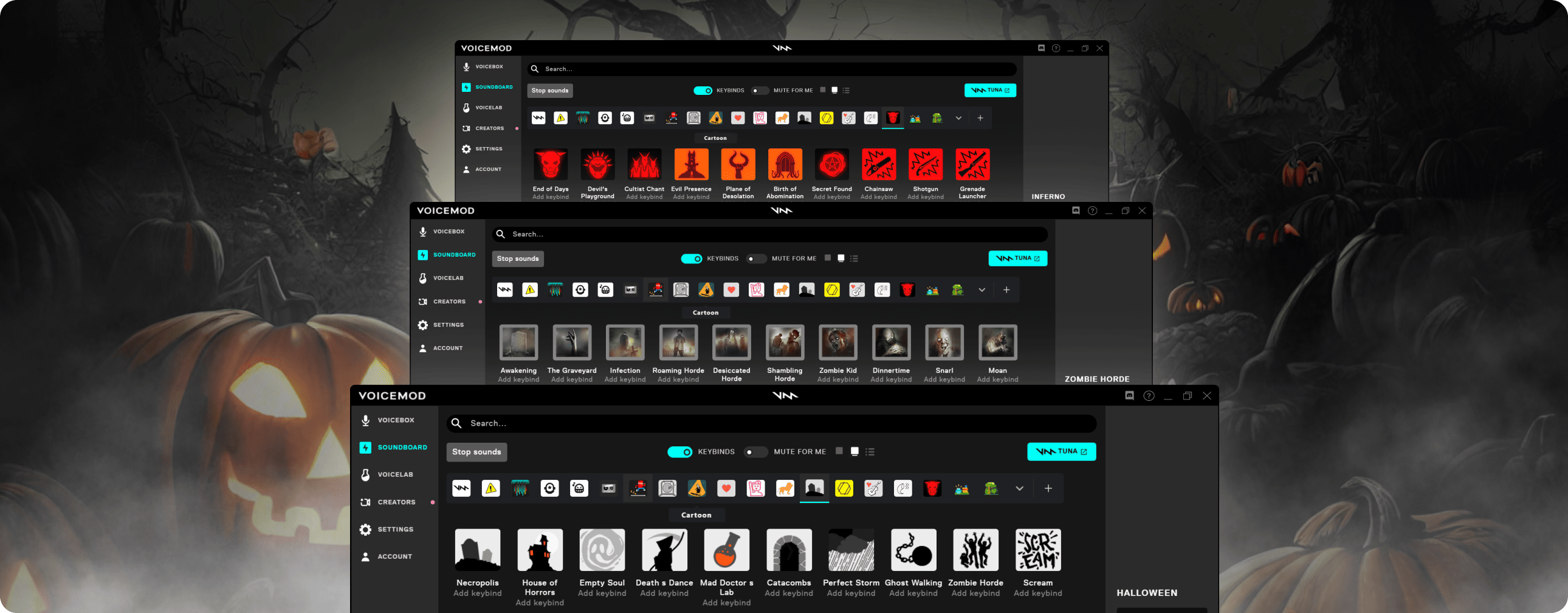Screen dimensions: 1568x613
Task: Switch to list view in Zombie Horde window
Action: pyautogui.click(x=854, y=259)
